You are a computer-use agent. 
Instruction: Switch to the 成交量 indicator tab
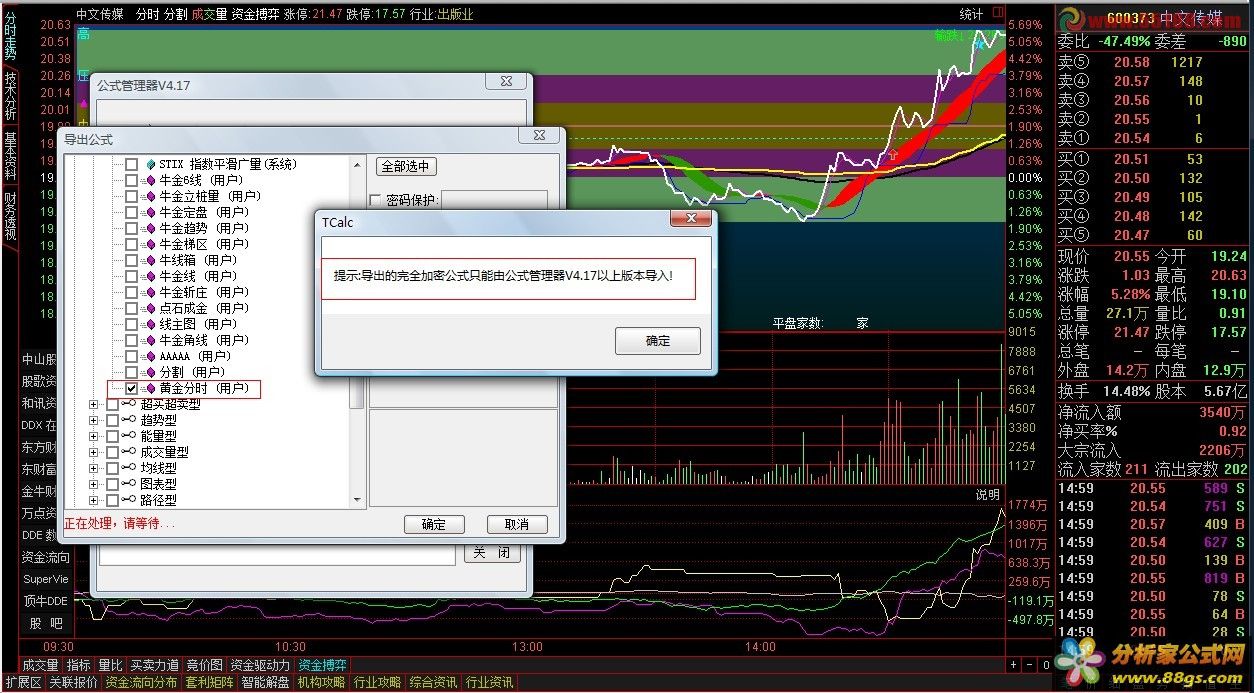[x=40, y=665]
